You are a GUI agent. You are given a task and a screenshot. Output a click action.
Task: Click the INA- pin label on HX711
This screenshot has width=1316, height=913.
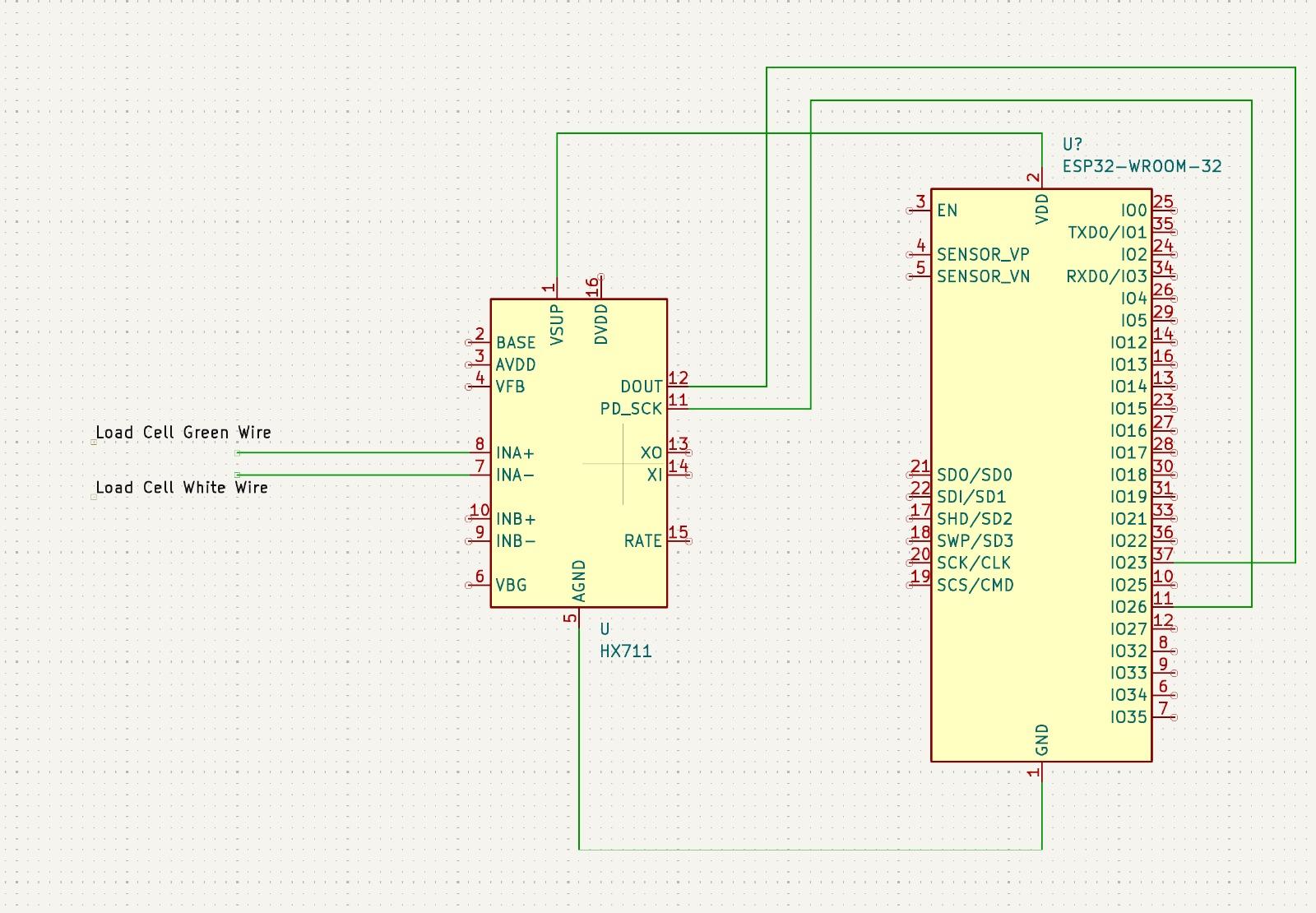[515, 475]
